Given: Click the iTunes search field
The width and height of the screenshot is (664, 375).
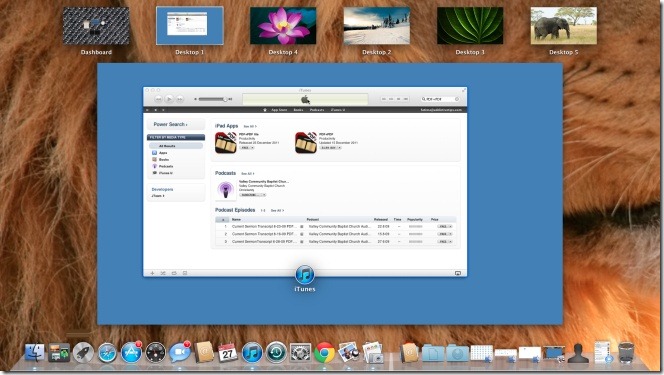Looking at the screenshot, I should tap(440, 99).
